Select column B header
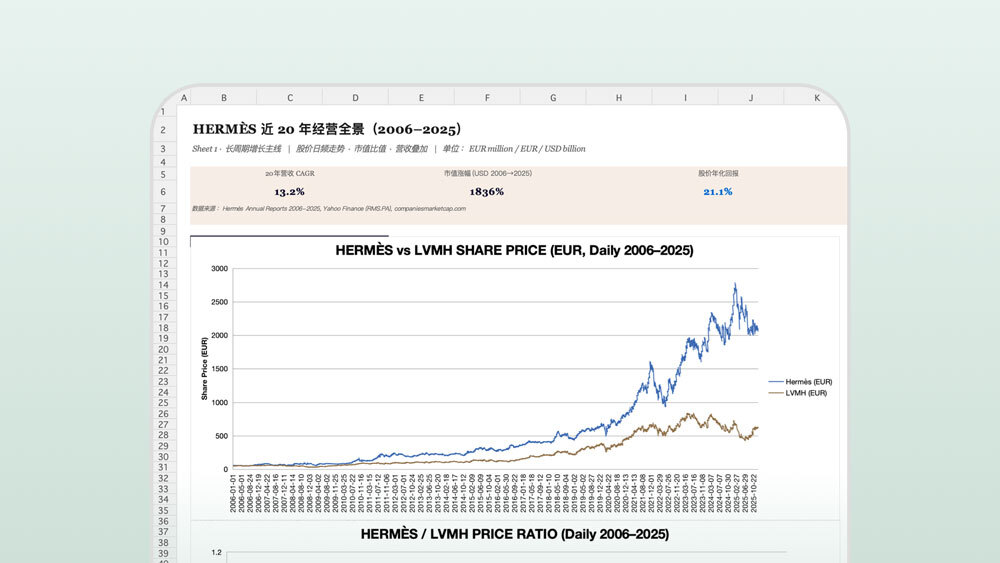This screenshot has height=563, width=1000. click(224, 98)
